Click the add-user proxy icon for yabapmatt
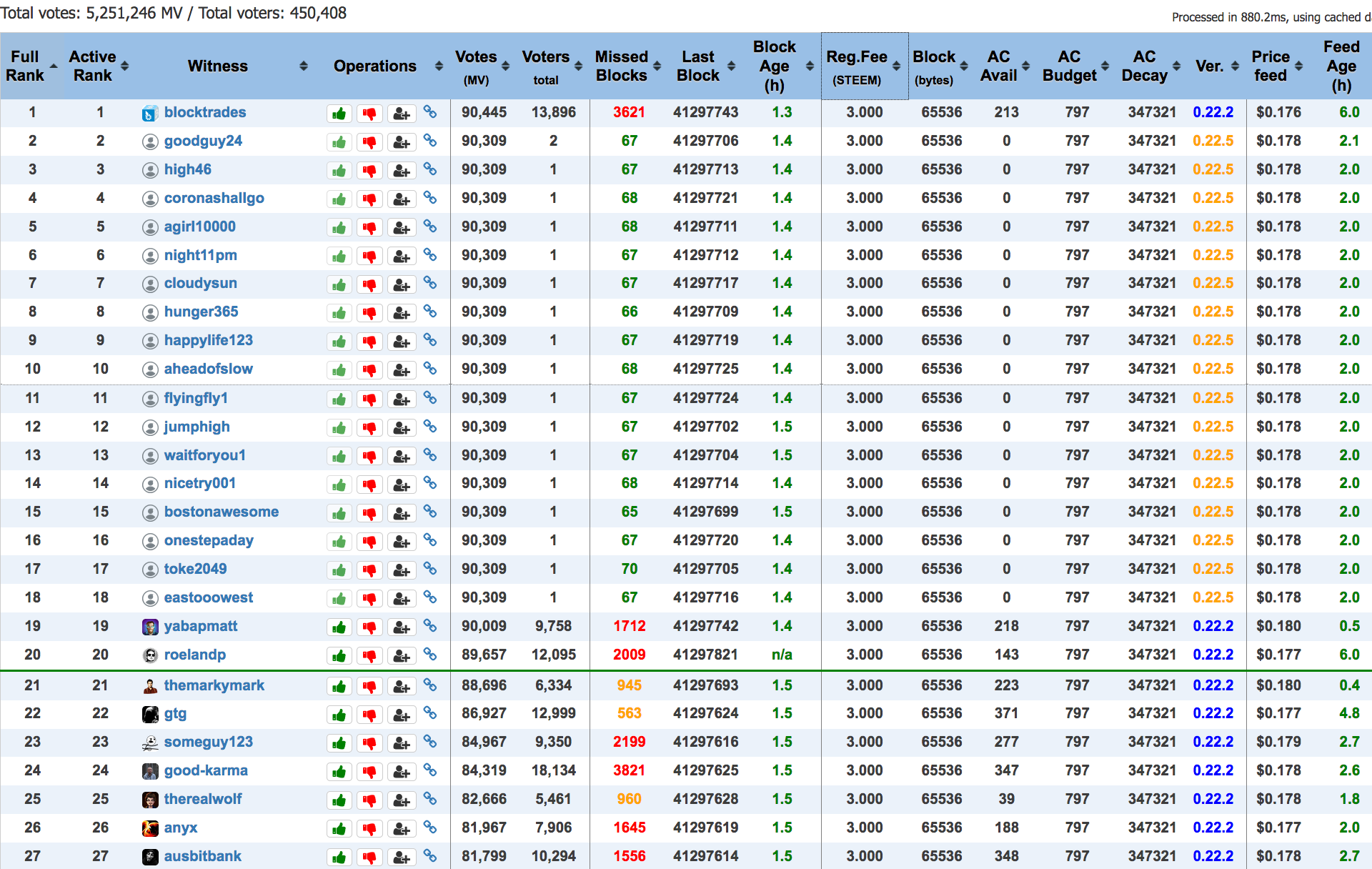The width and height of the screenshot is (1372, 869). (x=402, y=627)
